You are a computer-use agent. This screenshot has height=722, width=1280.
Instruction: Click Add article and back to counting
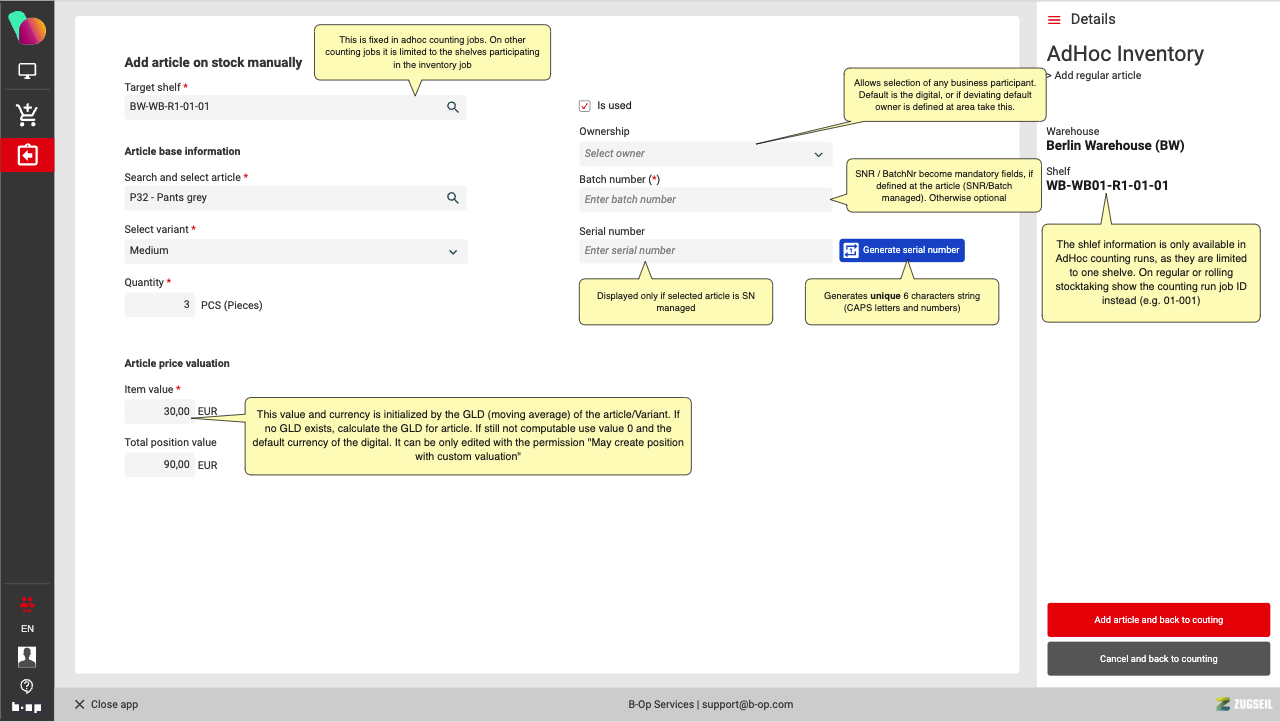point(1158,620)
